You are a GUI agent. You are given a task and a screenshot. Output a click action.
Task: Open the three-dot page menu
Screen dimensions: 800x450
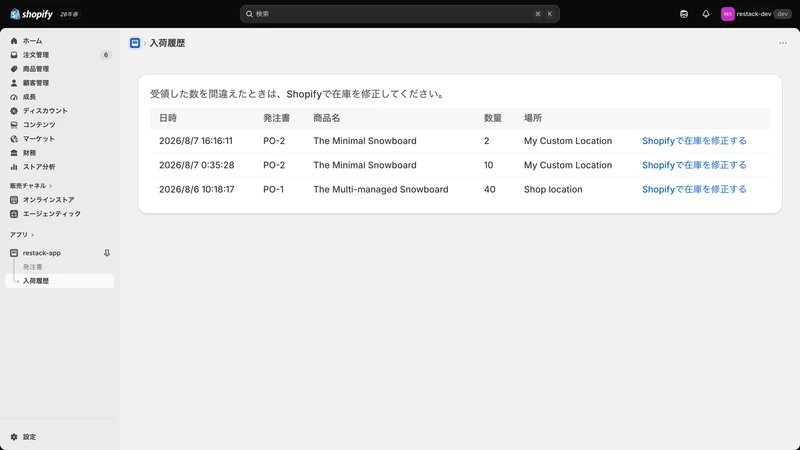tap(783, 43)
